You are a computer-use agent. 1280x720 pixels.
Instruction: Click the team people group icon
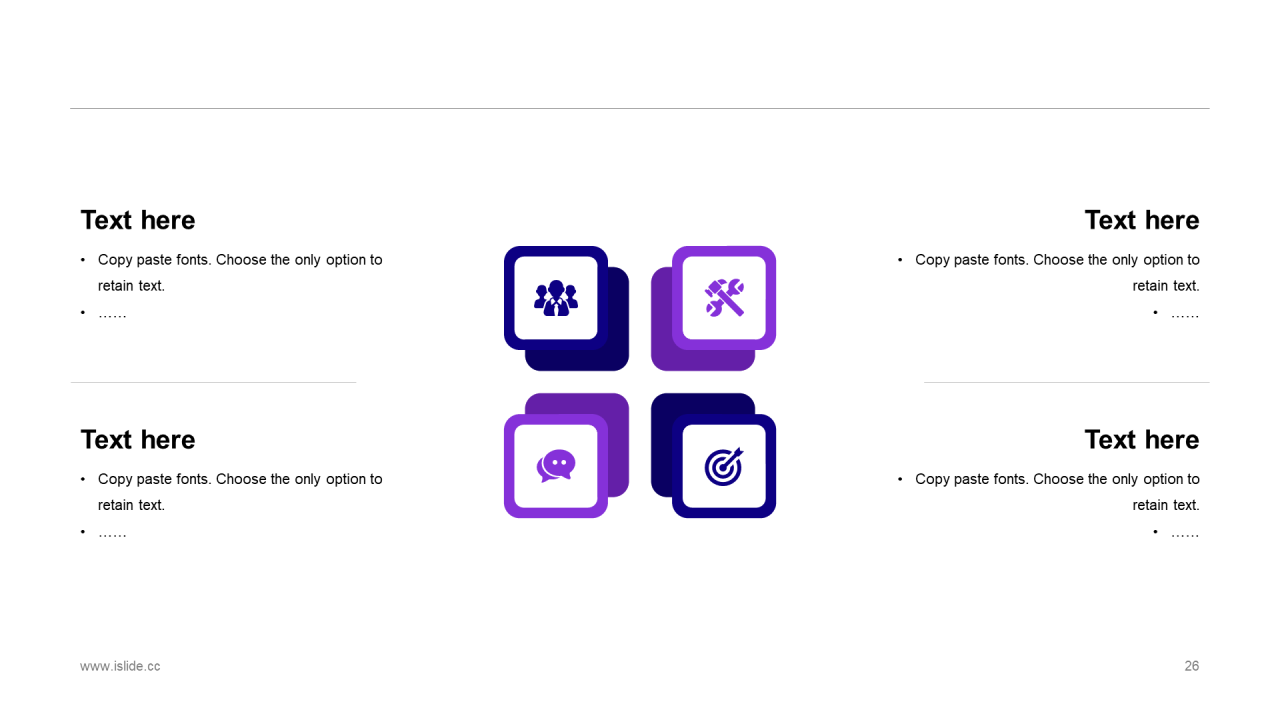pyautogui.click(x=556, y=298)
